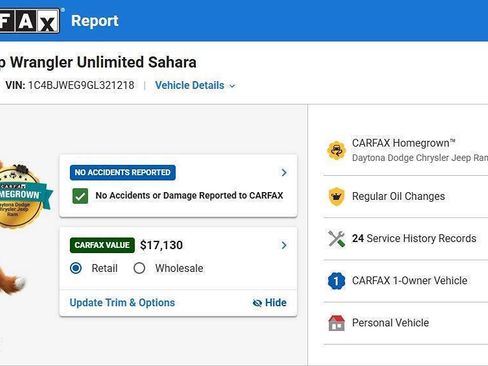This screenshot has width=488, height=366.
Task: Click the CARFAX logo in header
Action: click(29, 21)
